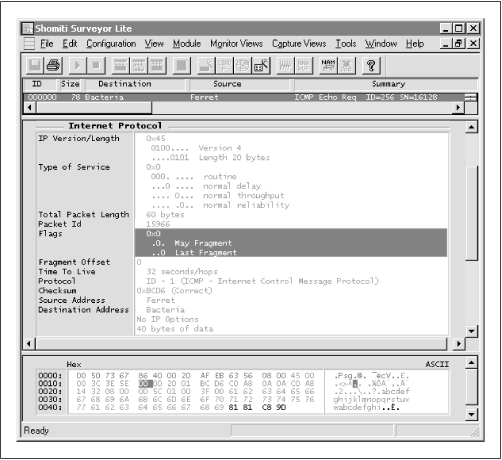Click the detail pane horizontal scroll-right arrow
502x460 pixels.
point(459,344)
